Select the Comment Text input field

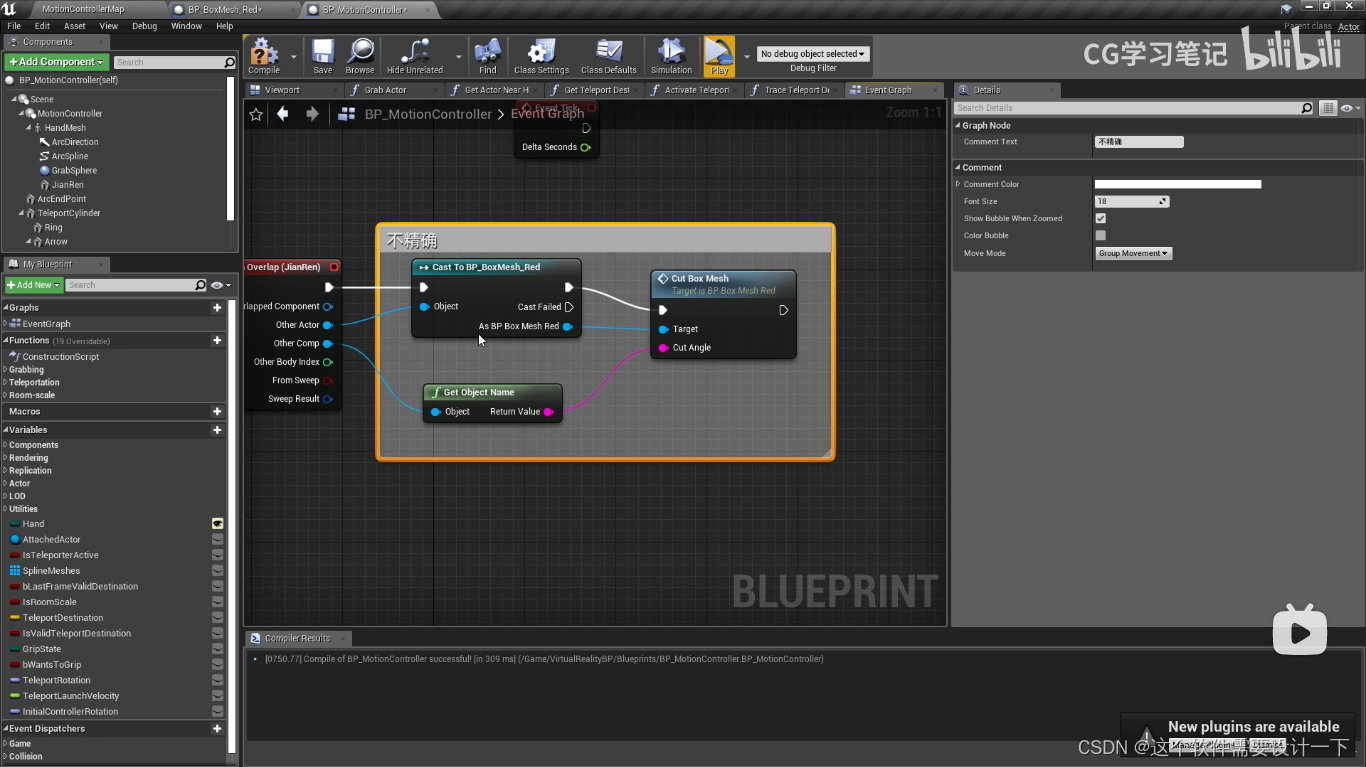coord(1139,142)
